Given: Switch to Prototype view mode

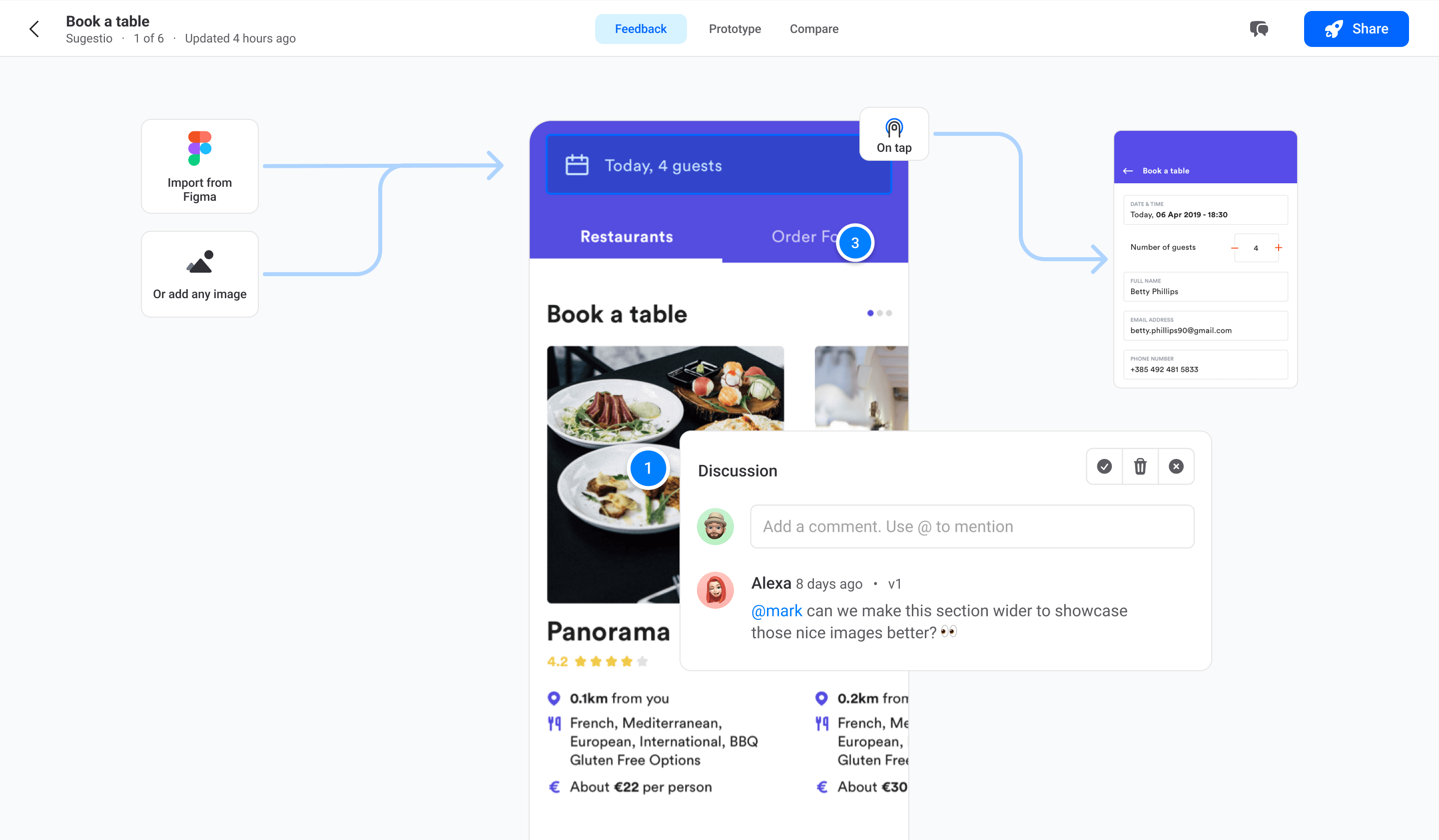Looking at the screenshot, I should click(x=735, y=29).
